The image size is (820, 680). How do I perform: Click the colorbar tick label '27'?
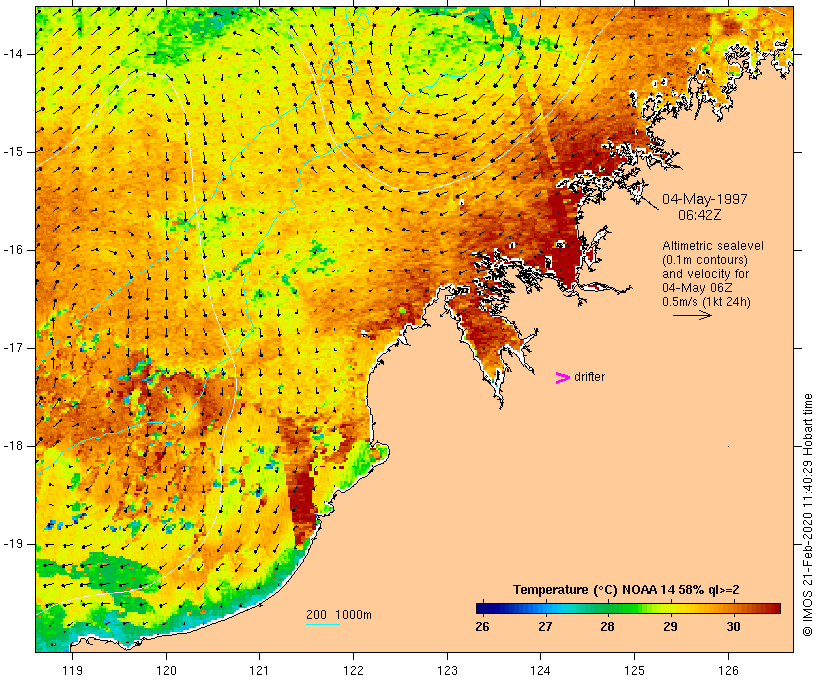[545, 627]
